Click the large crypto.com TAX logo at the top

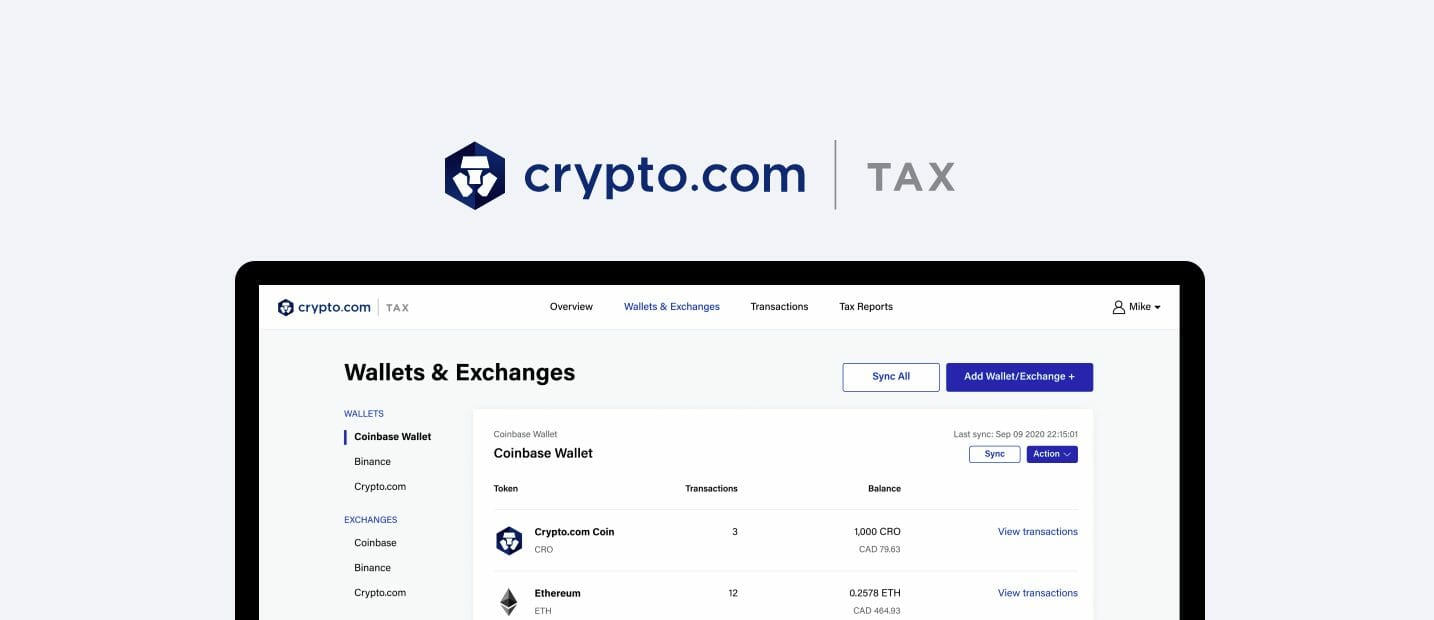click(700, 175)
